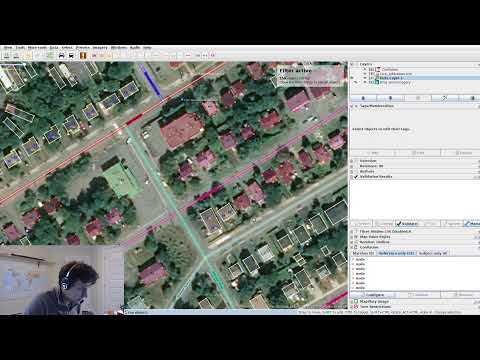Toggle visibility of Data Layer 1

point(365,78)
